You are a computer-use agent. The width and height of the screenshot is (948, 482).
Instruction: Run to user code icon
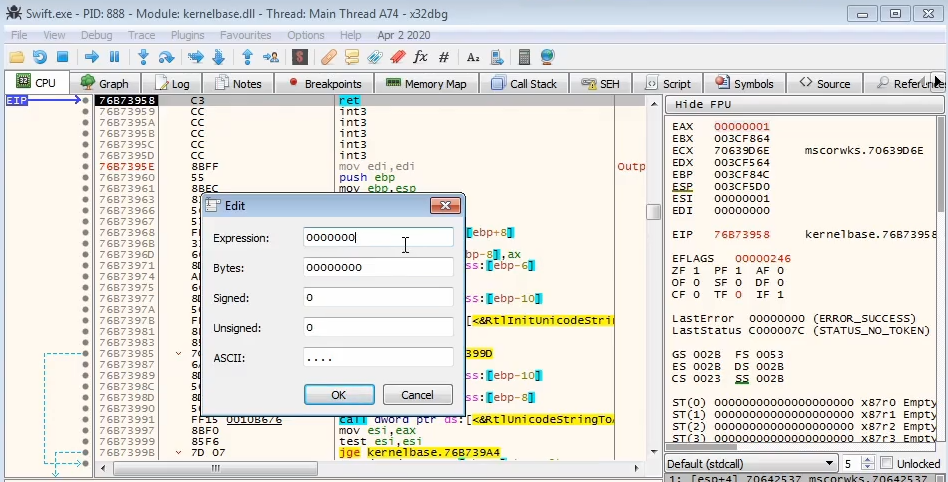271,57
